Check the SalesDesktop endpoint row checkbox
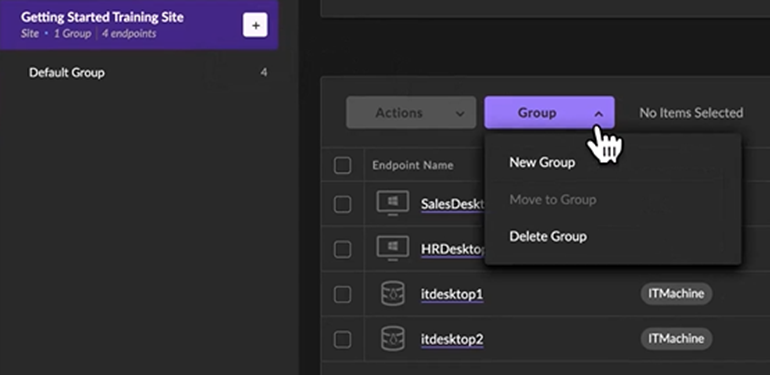Image resolution: width=770 pixels, height=375 pixels. click(342, 204)
